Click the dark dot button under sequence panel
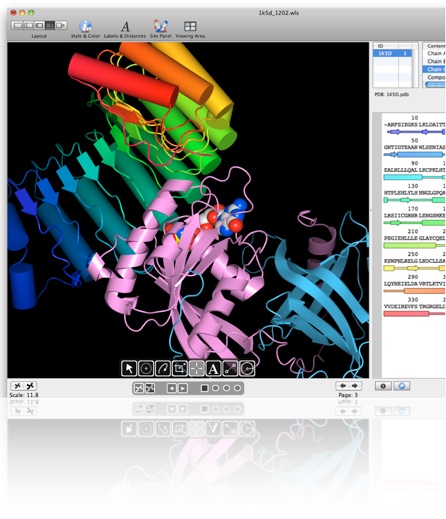The width and height of the screenshot is (446, 519). [383, 386]
